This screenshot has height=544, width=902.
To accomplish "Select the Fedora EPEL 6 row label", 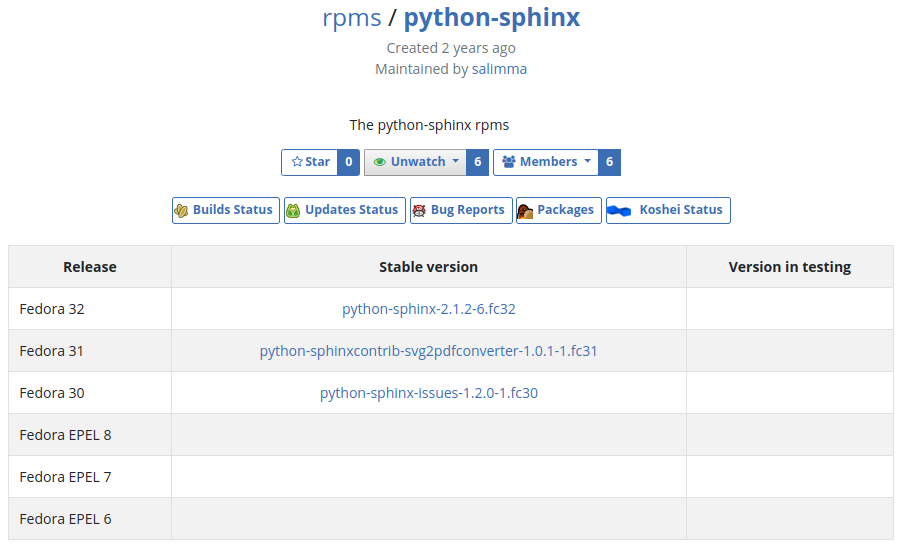I will point(65,519).
